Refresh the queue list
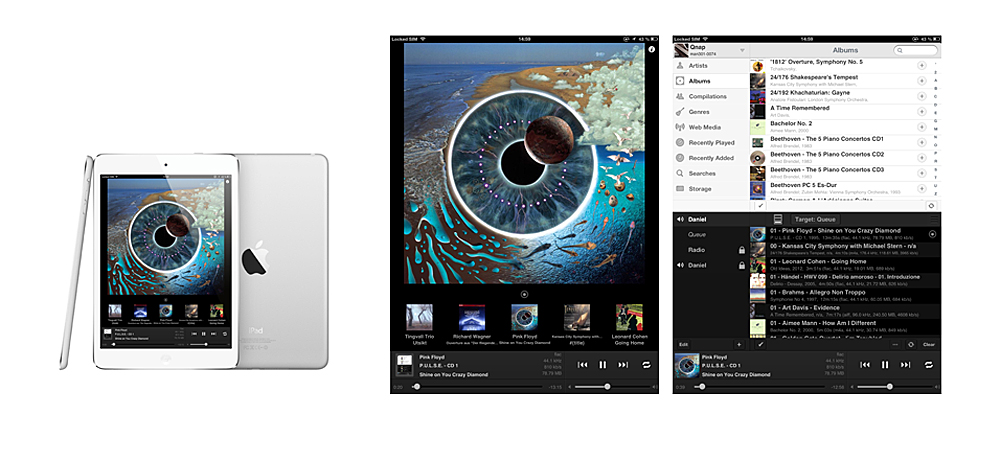The image size is (1000, 460). coord(911,345)
